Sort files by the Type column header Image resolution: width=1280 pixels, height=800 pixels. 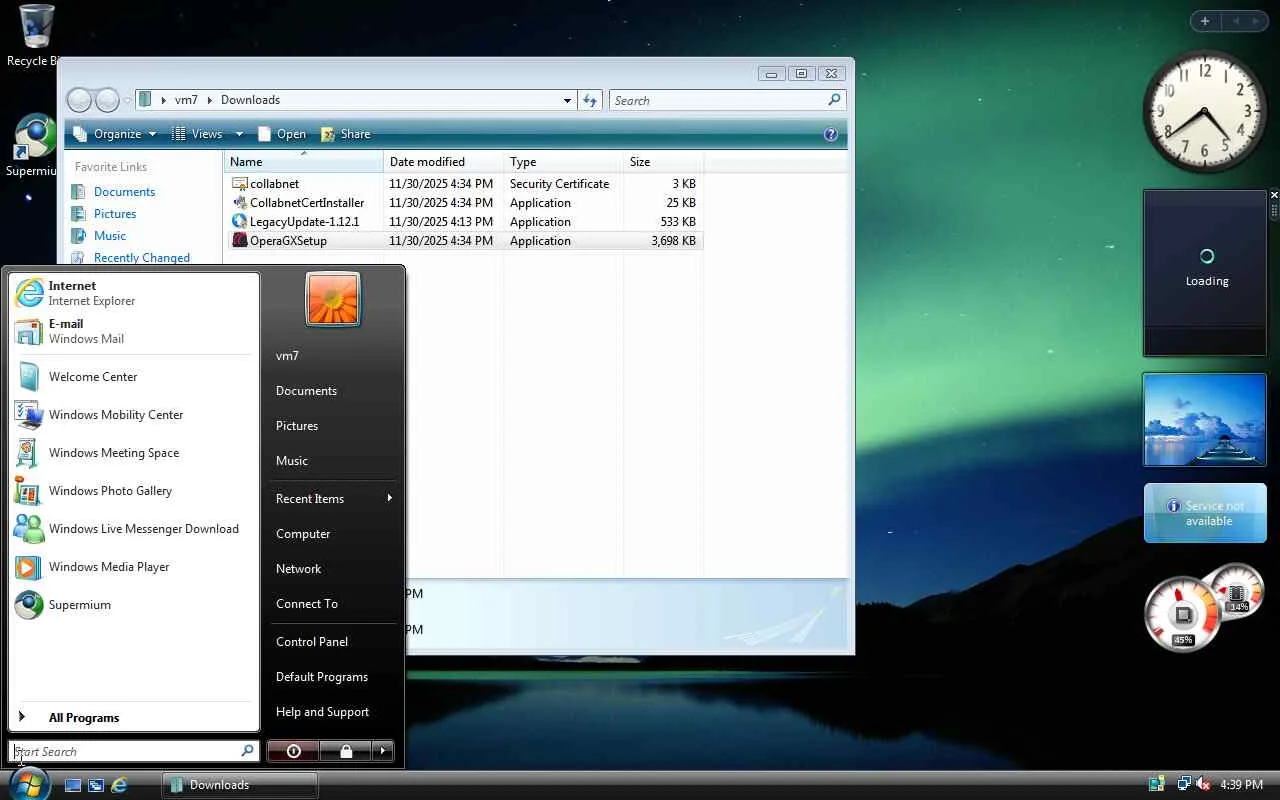(563, 162)
